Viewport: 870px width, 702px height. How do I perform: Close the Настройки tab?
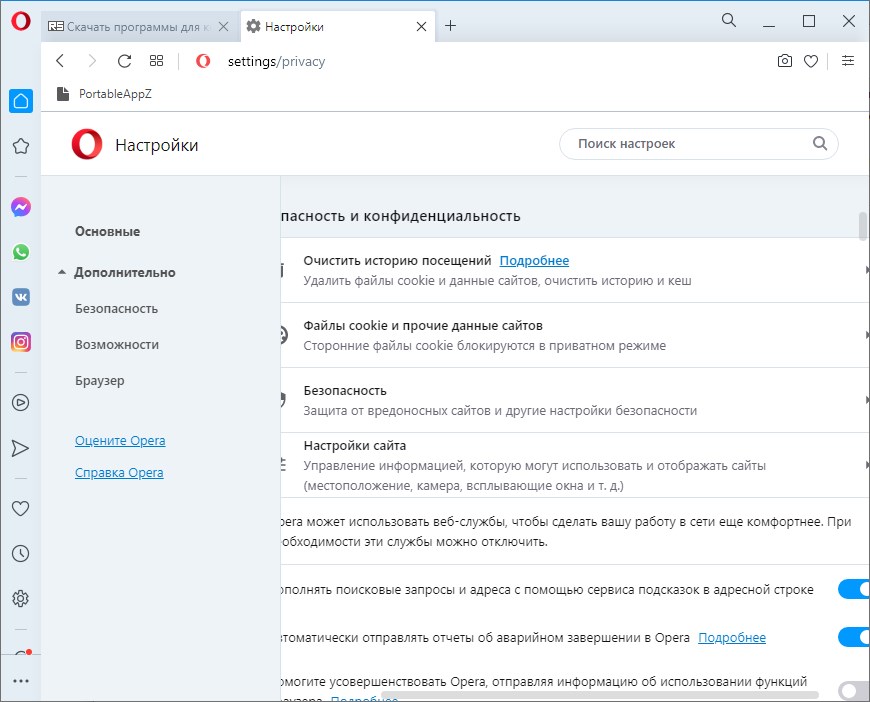421,27
